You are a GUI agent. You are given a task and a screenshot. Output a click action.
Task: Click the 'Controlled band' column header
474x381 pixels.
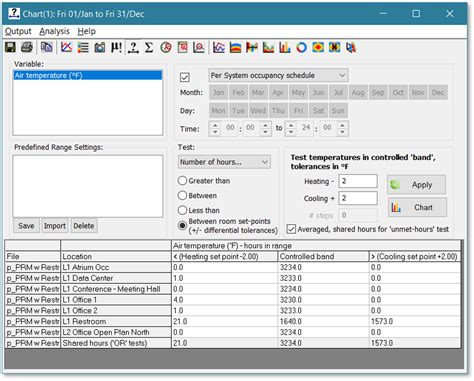pos(323,256)
